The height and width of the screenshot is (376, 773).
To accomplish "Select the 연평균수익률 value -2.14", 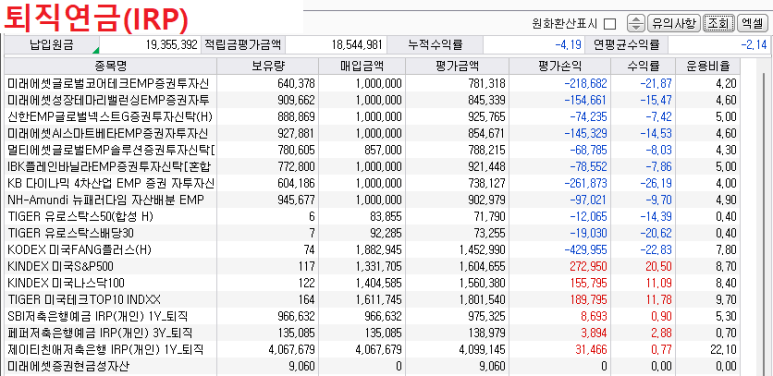I will point(754,45).
